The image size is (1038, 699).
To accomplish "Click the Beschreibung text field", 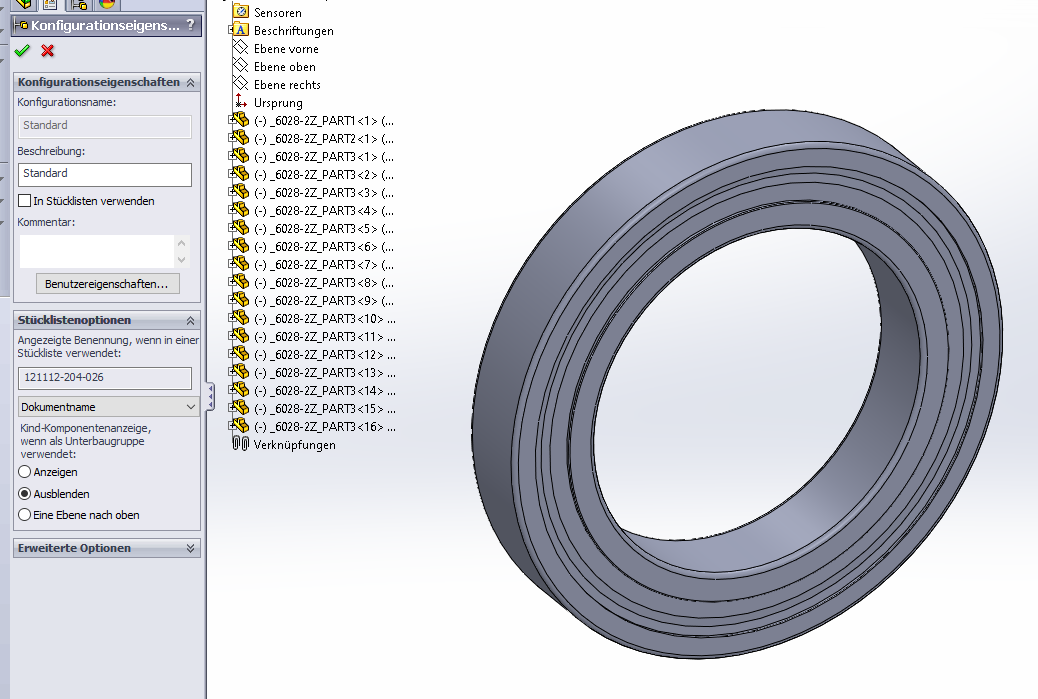I will coord(105,175).
